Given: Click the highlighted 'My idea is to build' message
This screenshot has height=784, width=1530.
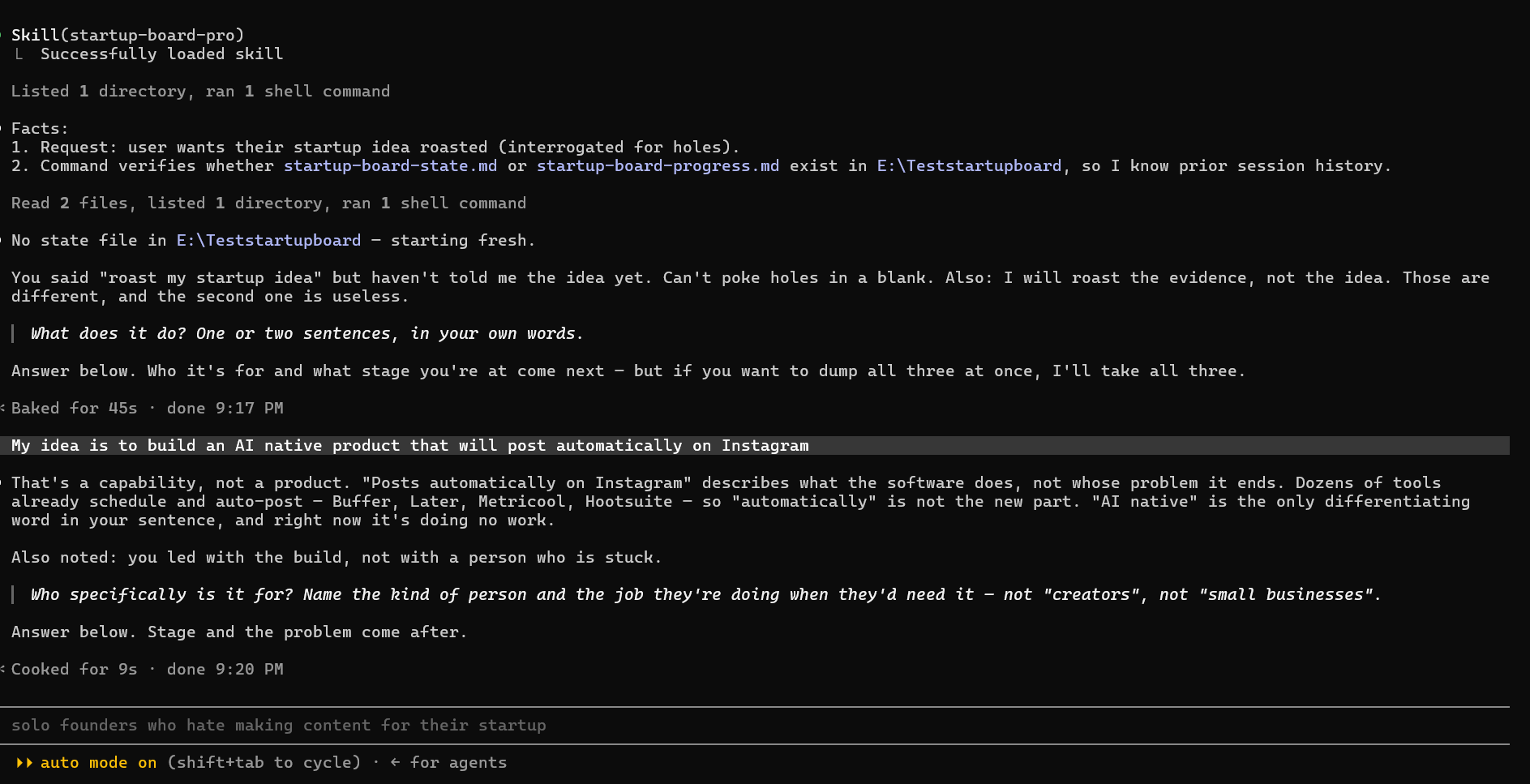Looking at the screenshot, I should tap(755, 445).
